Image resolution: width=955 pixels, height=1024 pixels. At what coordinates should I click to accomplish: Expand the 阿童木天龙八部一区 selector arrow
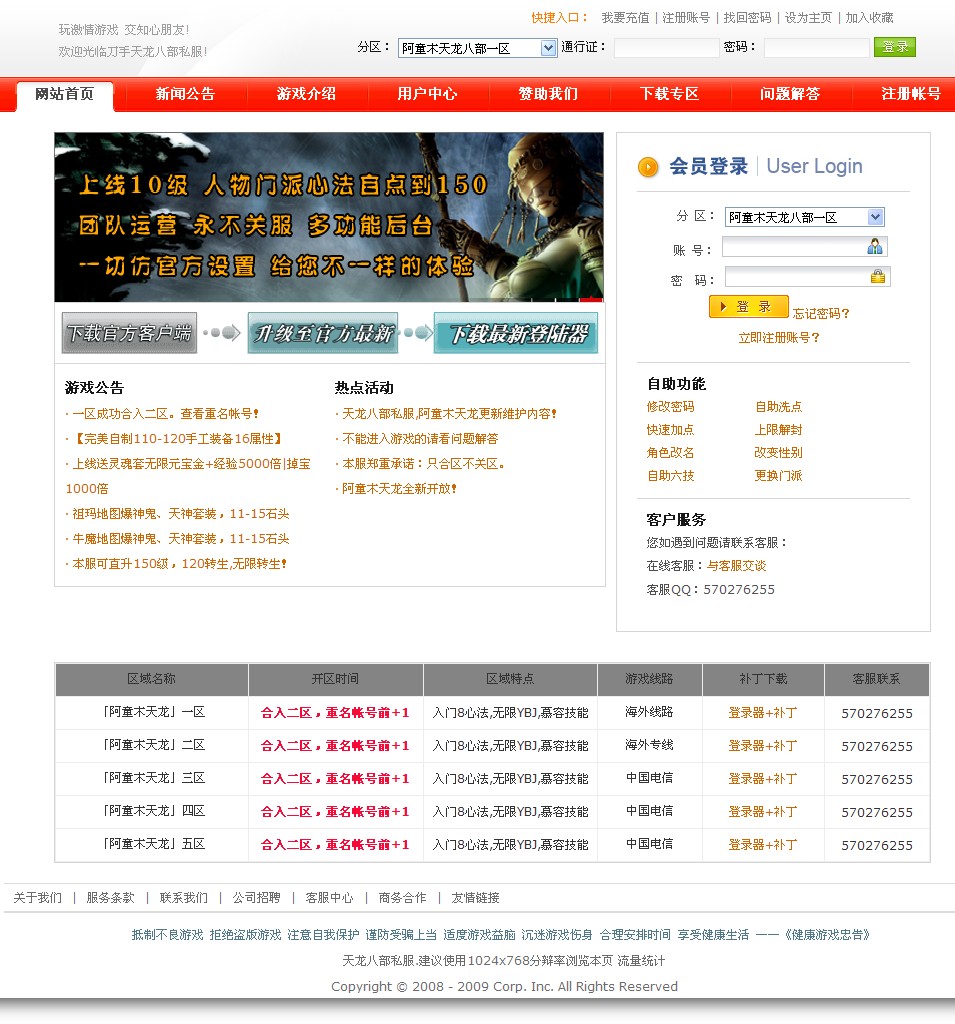(875, 216)
